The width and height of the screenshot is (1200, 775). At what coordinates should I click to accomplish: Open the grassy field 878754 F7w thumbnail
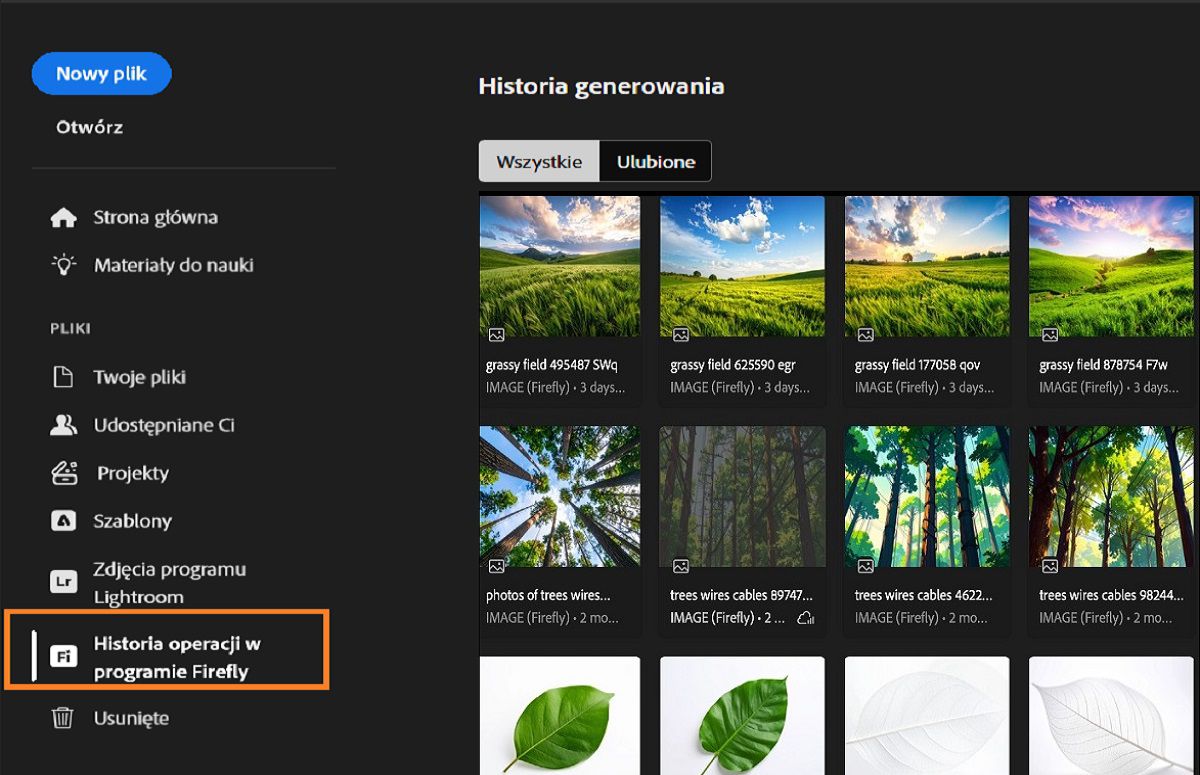(1111, 266)
